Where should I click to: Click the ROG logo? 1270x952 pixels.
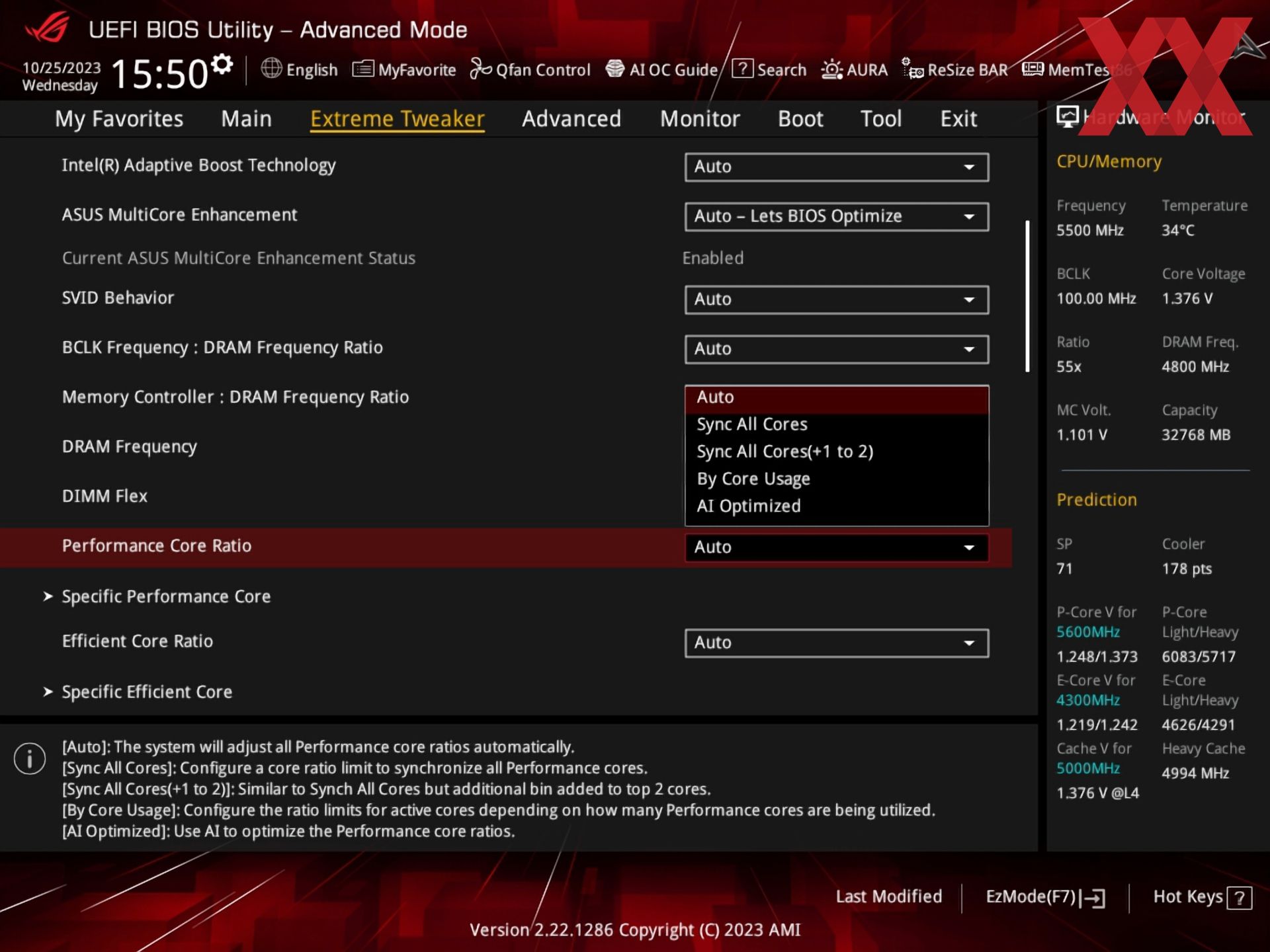(46, 28)
